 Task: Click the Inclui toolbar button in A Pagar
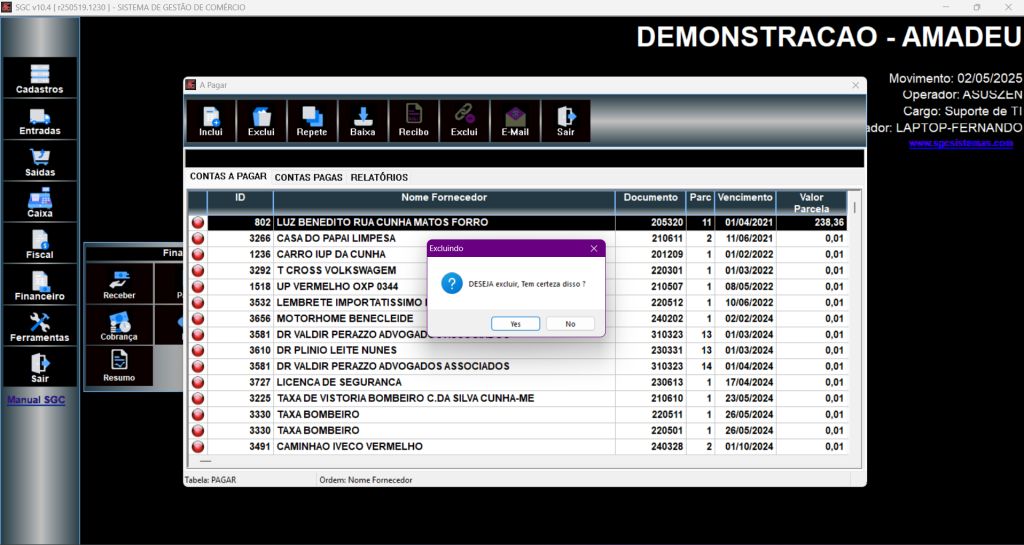210,121
